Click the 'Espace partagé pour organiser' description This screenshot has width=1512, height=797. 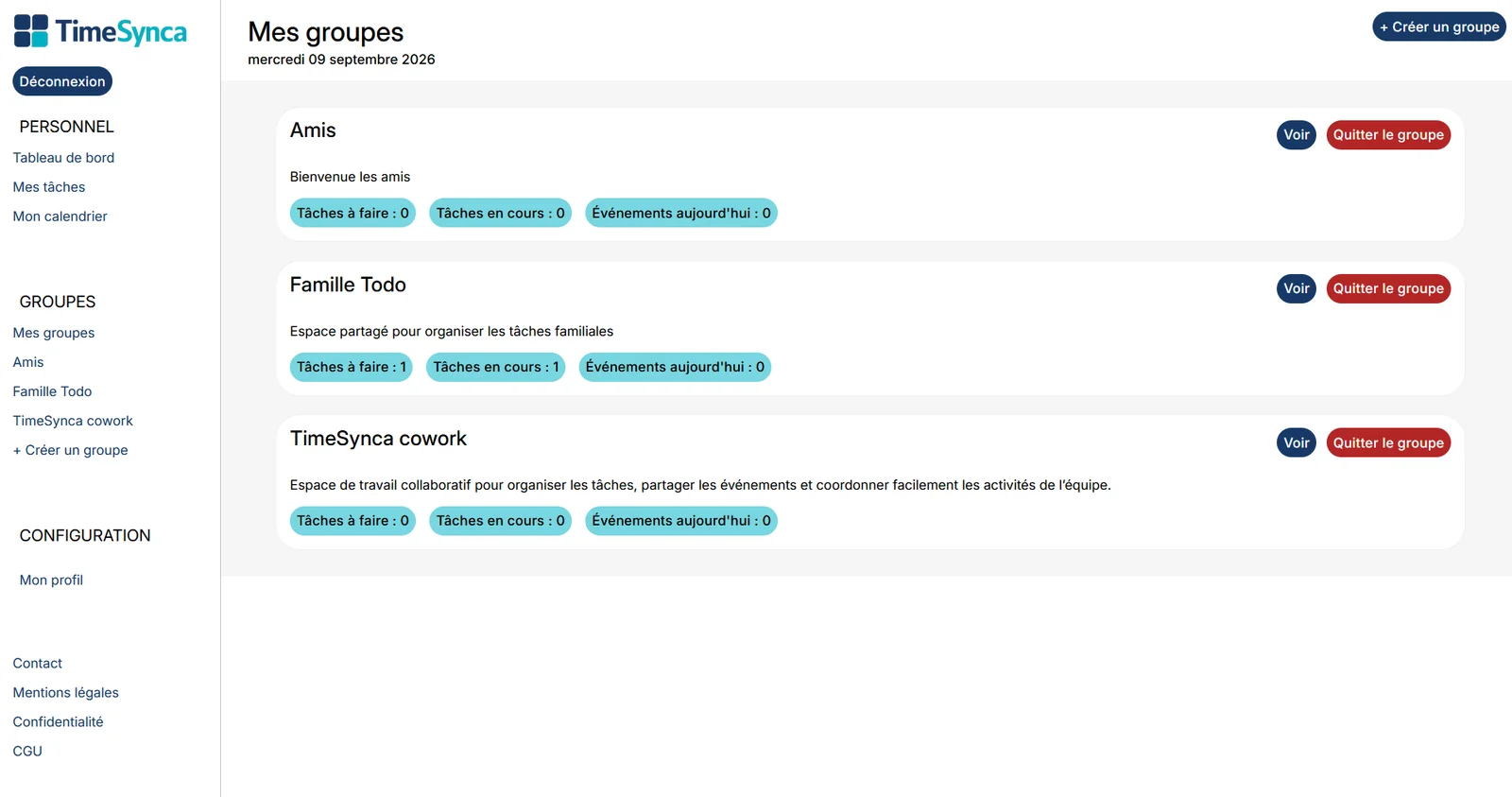click(452, 331)
